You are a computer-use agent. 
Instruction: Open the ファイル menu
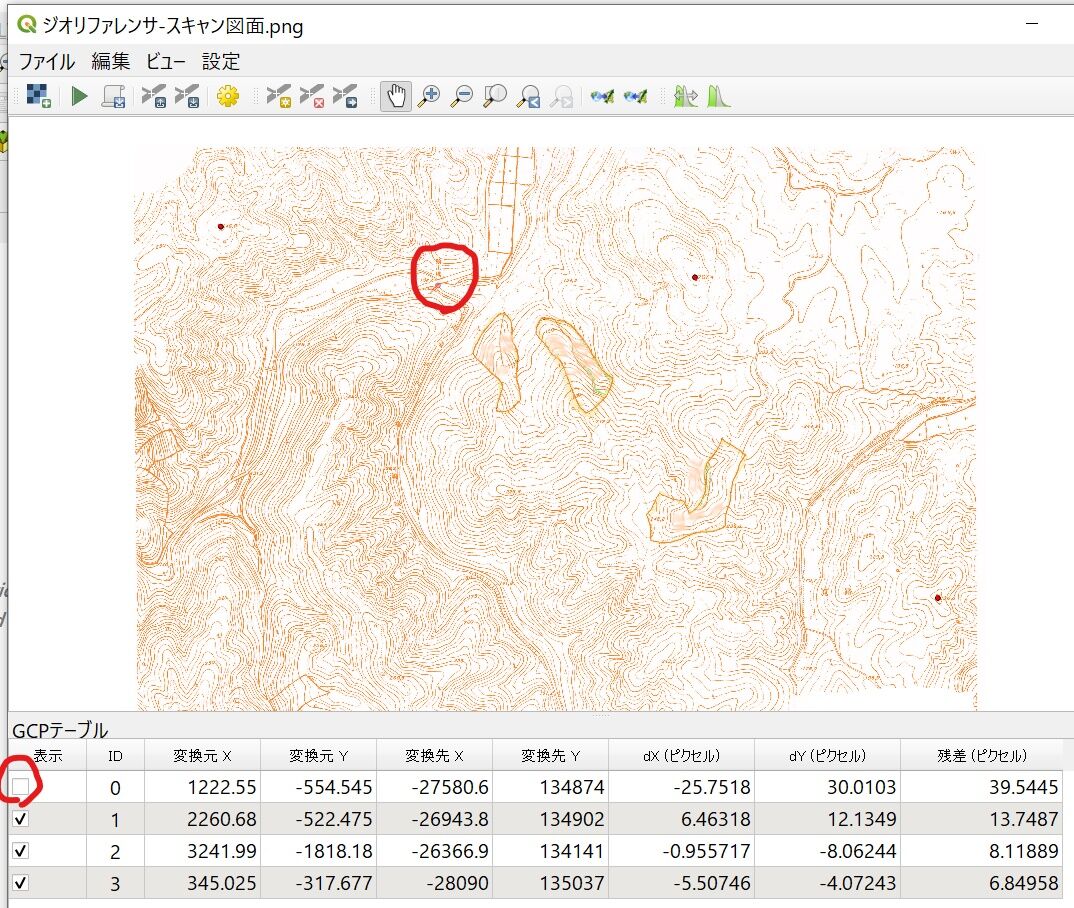click(47, 62)
